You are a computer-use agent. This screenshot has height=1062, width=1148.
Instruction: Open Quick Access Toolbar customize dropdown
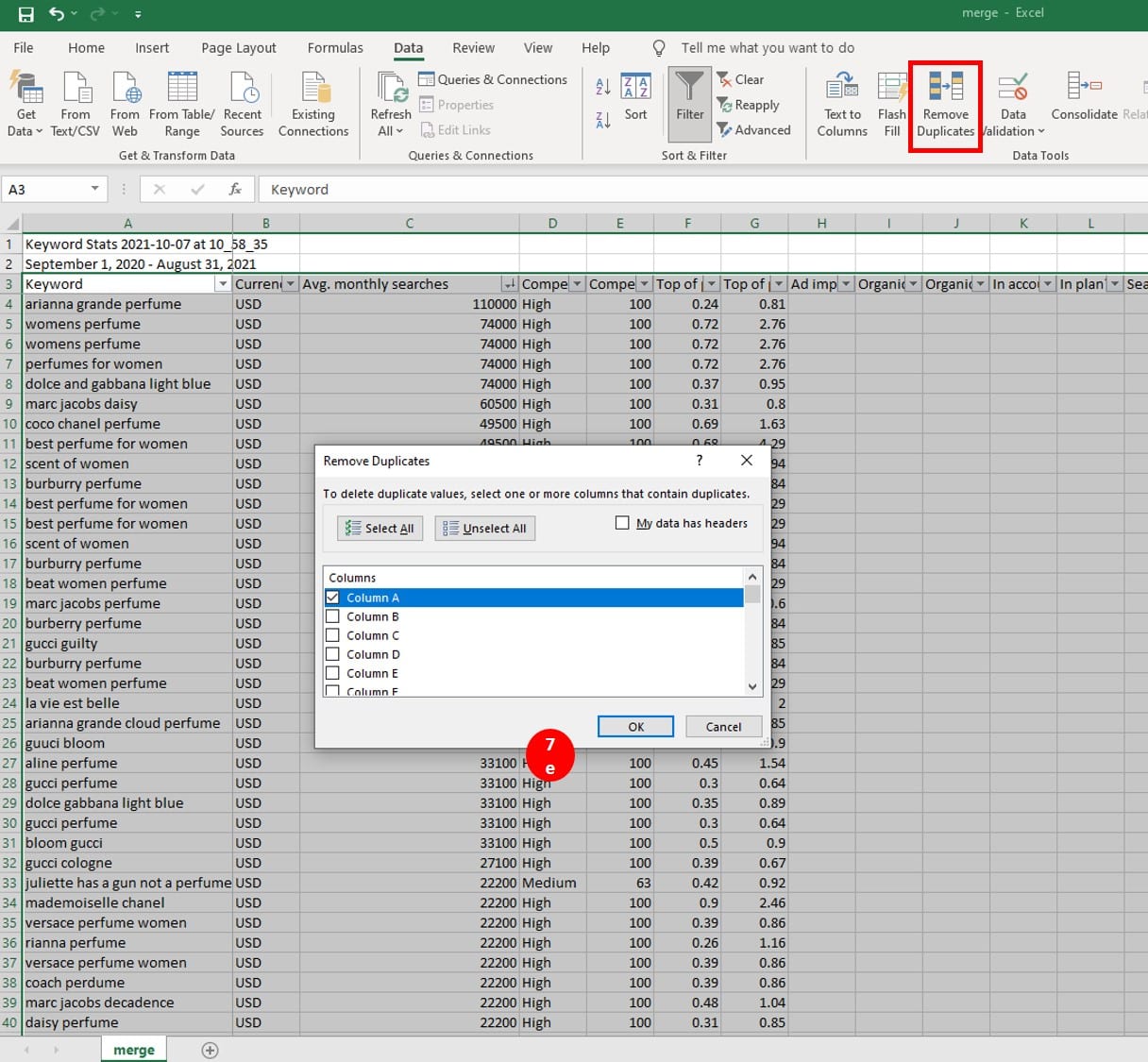138,14
